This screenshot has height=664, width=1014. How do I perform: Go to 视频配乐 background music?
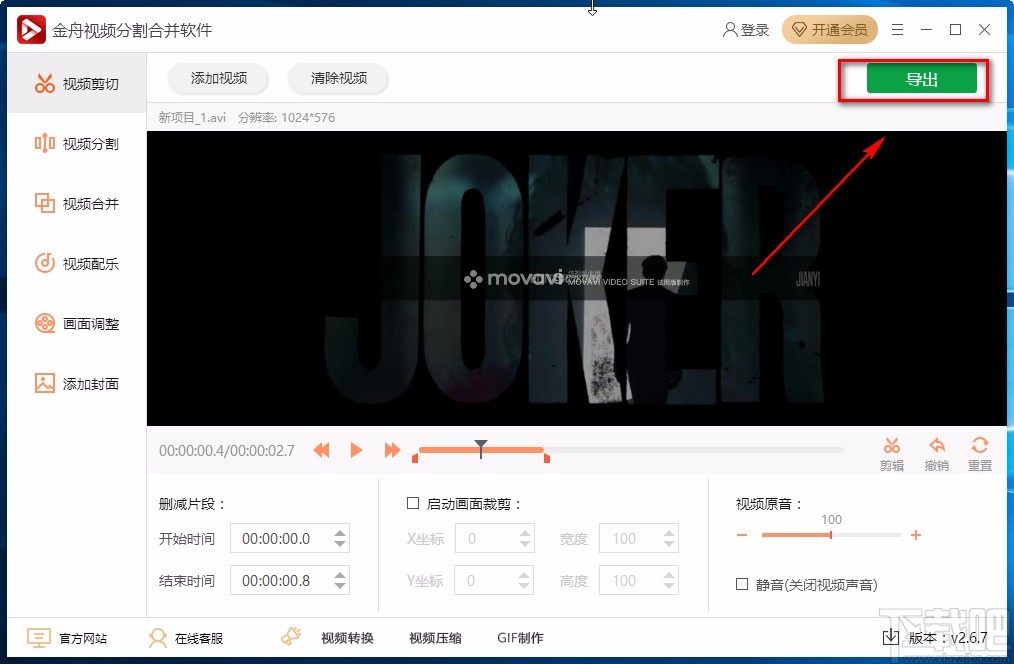77,264
